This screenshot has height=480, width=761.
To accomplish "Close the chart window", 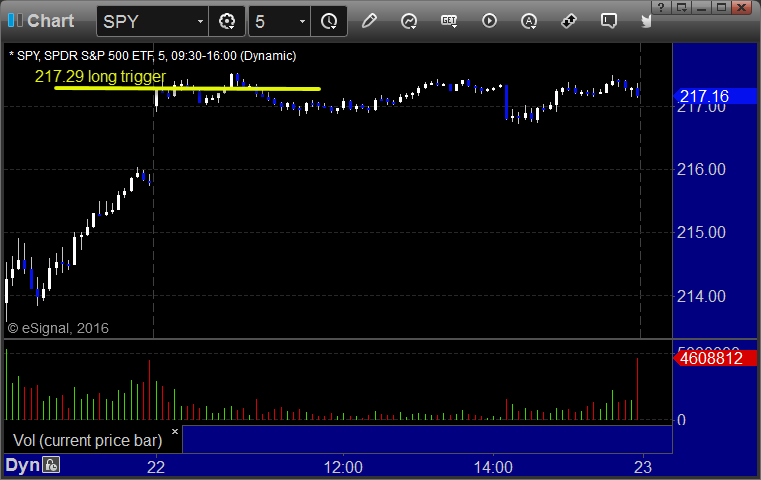I will [742, 7].
